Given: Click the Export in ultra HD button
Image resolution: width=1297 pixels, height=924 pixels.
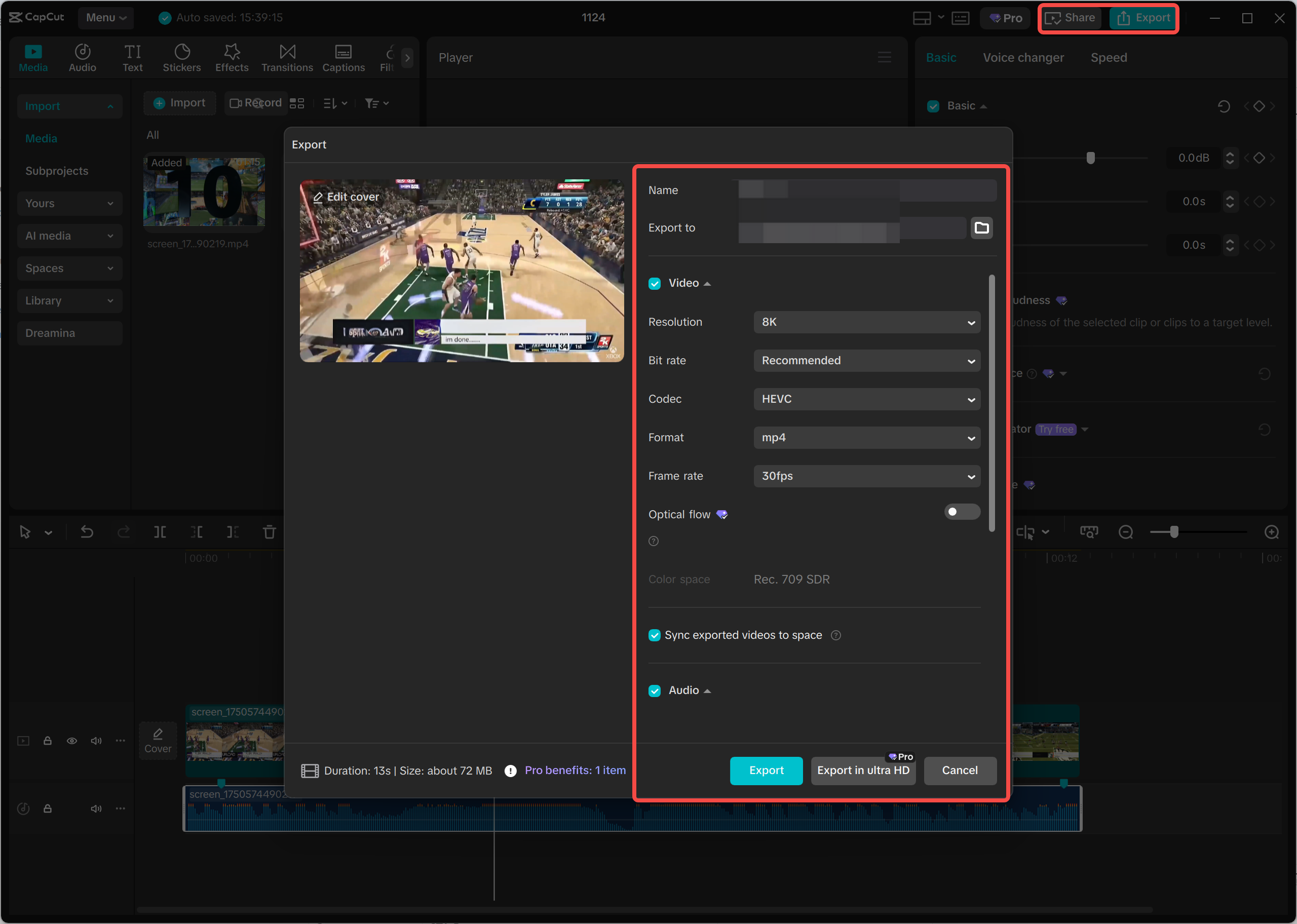Looking at the screenshot, I should [x=862, y=771].
